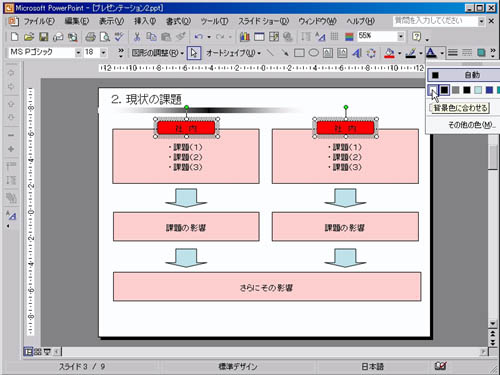
Task: Insert a diagram or organization chart
Action: pos(371,53)
